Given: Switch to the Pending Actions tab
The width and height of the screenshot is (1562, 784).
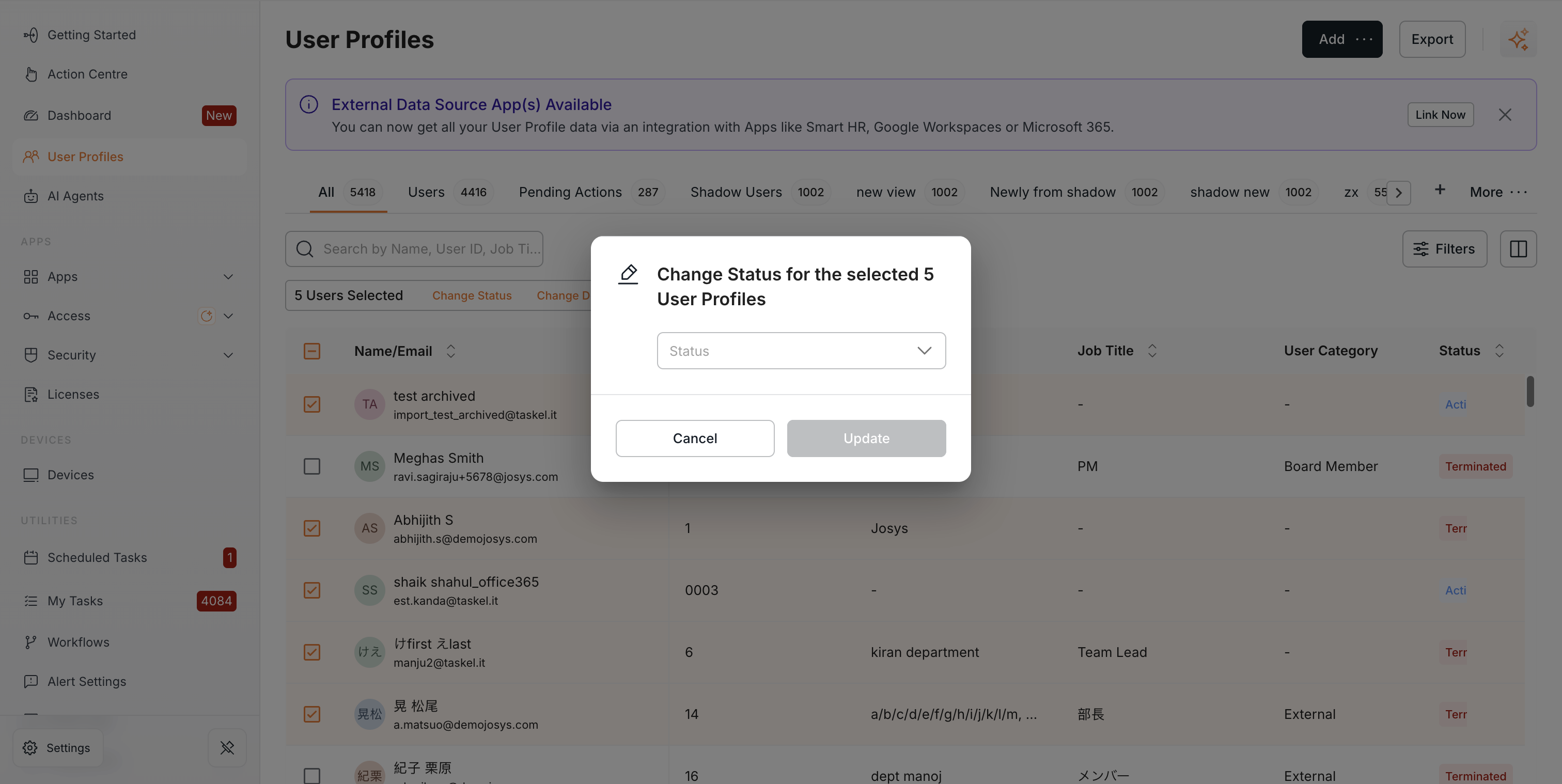Looking at the screenshot, I should (592, 192).
